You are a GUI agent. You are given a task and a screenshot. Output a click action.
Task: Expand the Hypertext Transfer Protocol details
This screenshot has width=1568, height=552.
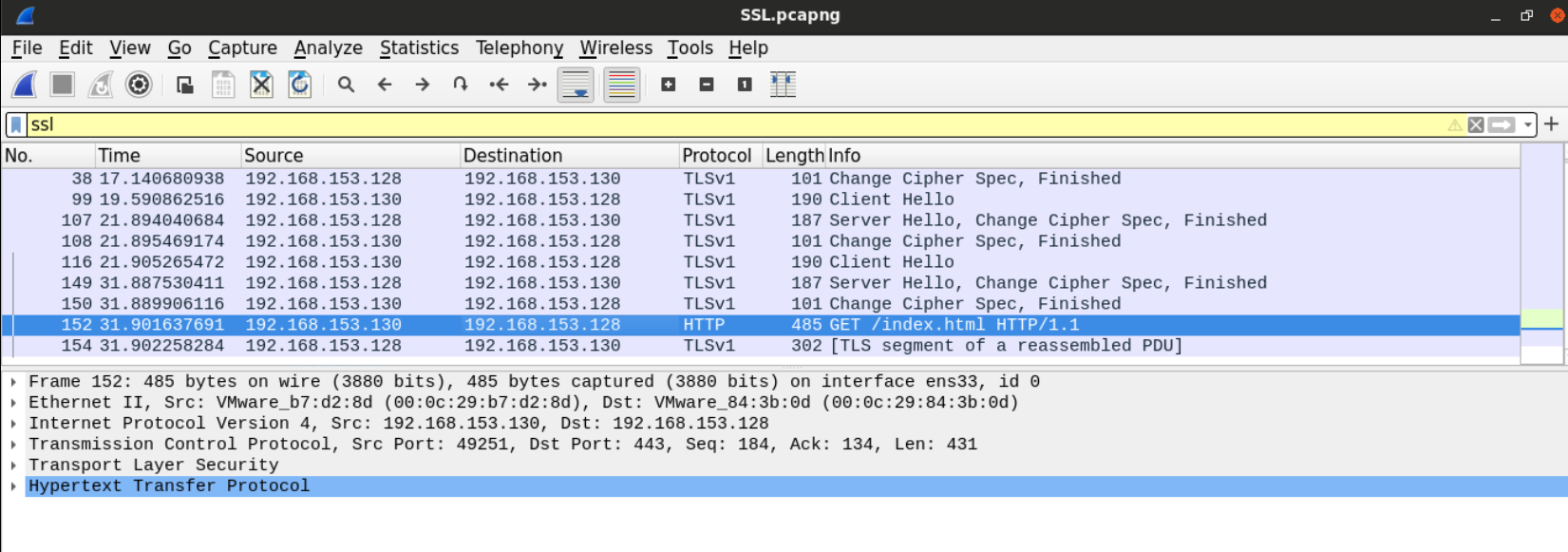(x=13, y=486)
